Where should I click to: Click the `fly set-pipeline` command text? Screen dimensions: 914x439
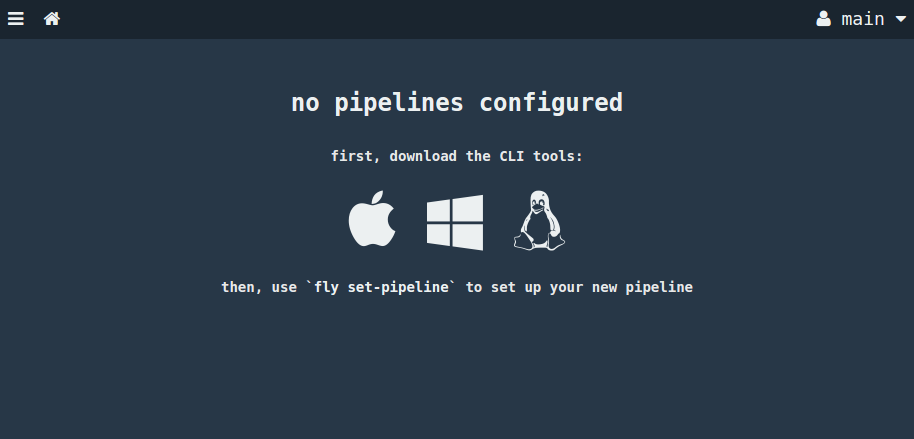click(x=381, y=287)
